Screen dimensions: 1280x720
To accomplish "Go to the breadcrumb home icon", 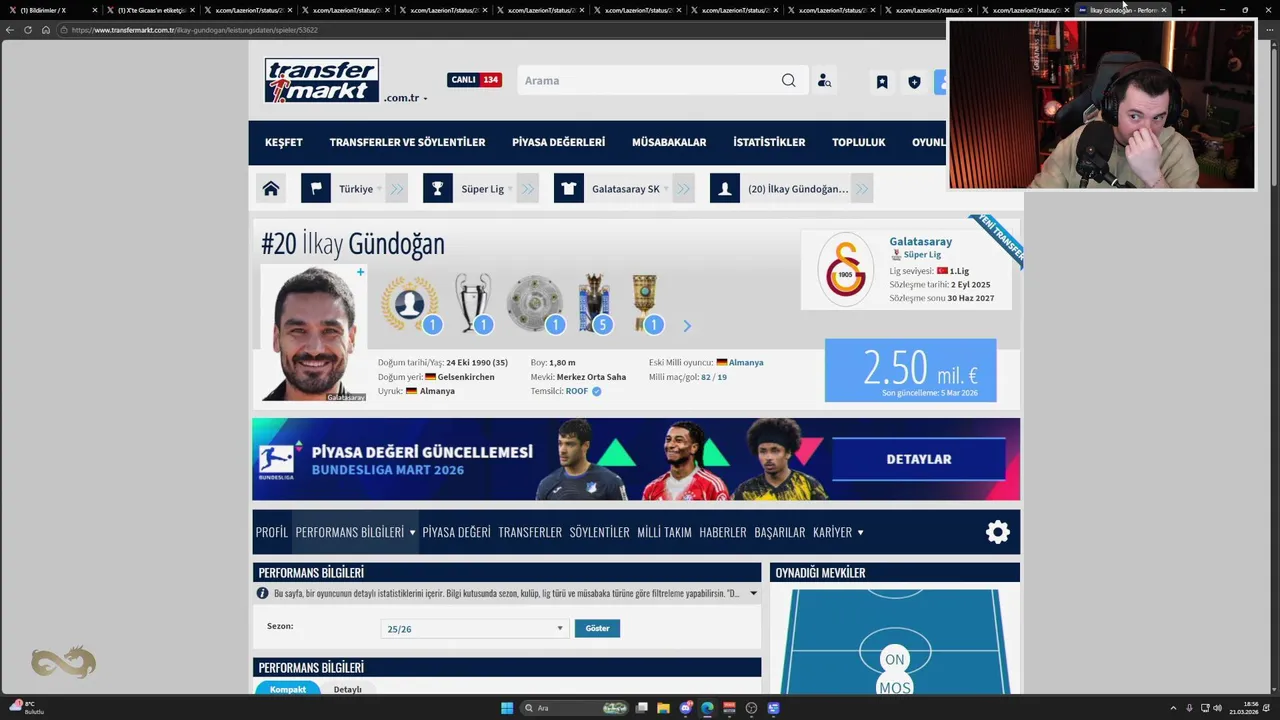I will coord(271,188).
